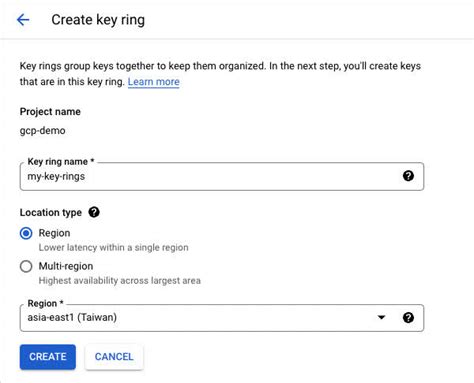
Task: Click the Project name heading label
Action: point(50,112)
